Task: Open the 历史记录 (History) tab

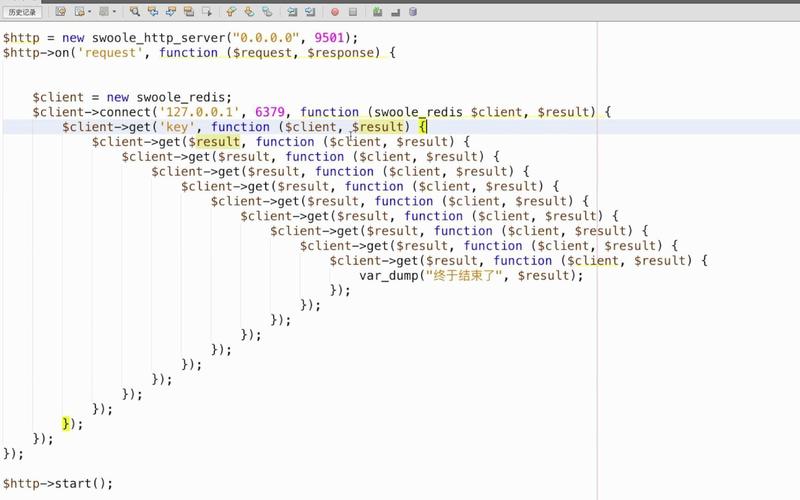Action: point(23,12)
